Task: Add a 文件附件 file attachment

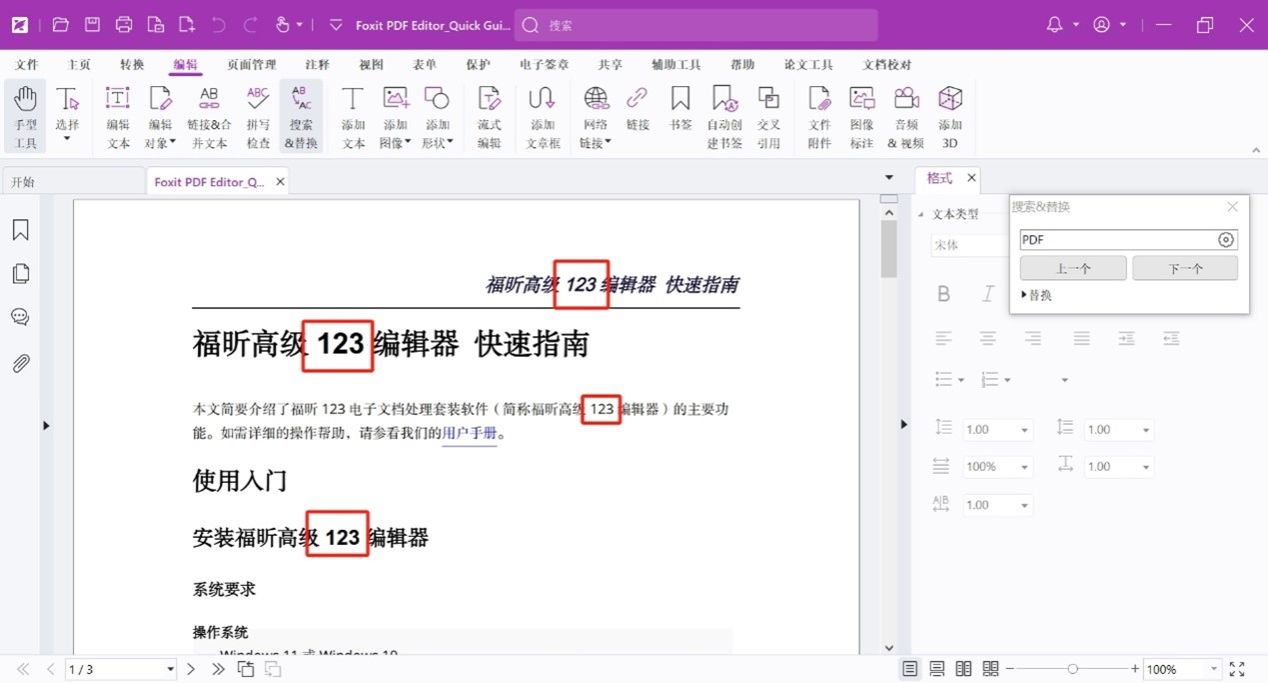Action: click(x=819, y=116)
